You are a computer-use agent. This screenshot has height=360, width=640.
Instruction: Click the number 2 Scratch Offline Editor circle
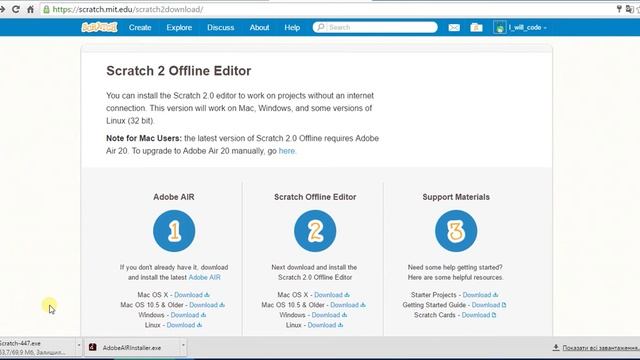tap(315, 231)
